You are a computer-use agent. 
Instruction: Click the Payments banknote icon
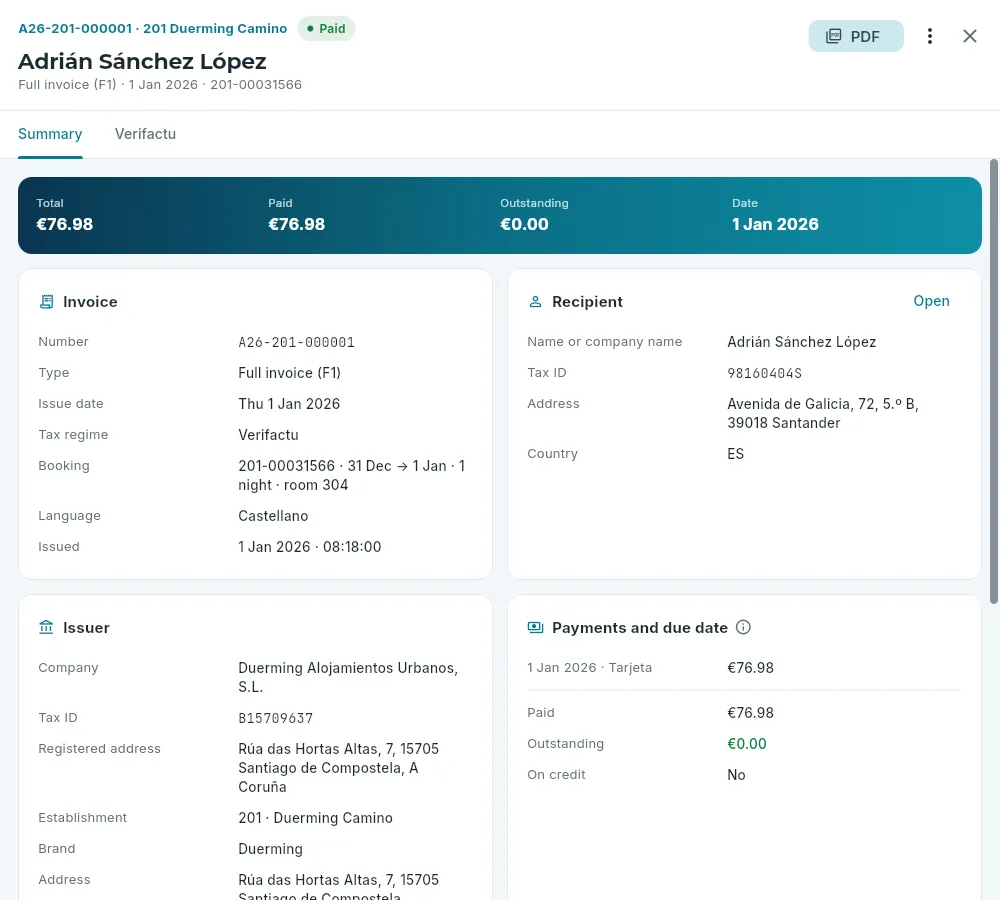point(536,628)
